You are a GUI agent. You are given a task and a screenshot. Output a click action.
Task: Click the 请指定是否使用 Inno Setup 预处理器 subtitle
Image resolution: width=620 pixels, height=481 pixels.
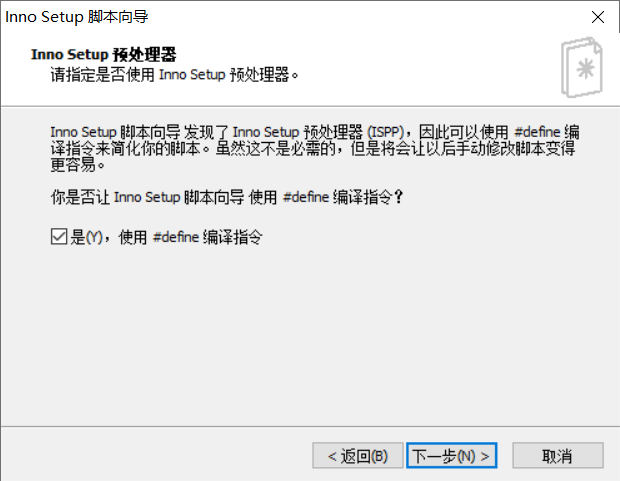point(174,74)
